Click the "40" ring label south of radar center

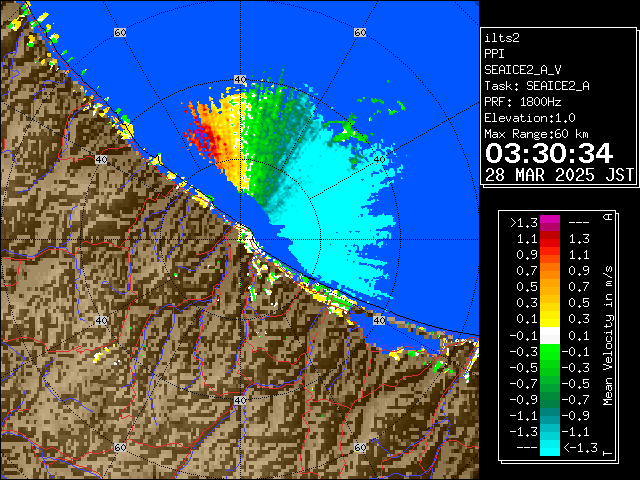pyautogui.click(x=240, y=400)
